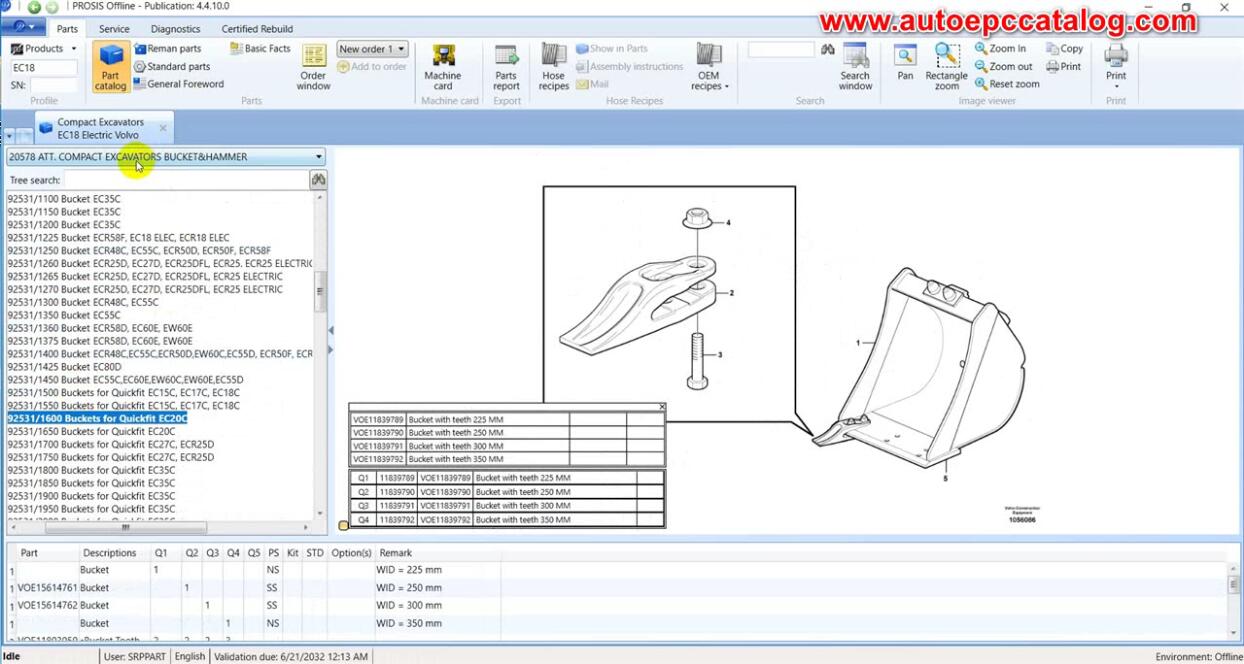1244x664 pixels.
Task: Click the back navigation arrow in title bar
Action: click(x=34, y=7)
